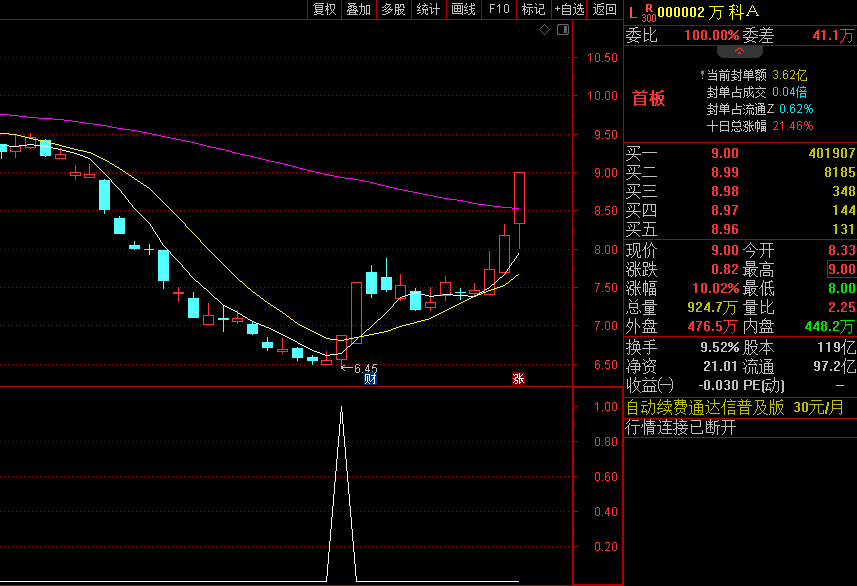The image size is (857, 586).
Task: Click the 今开 8.33 value
Action: pos(841,250)
